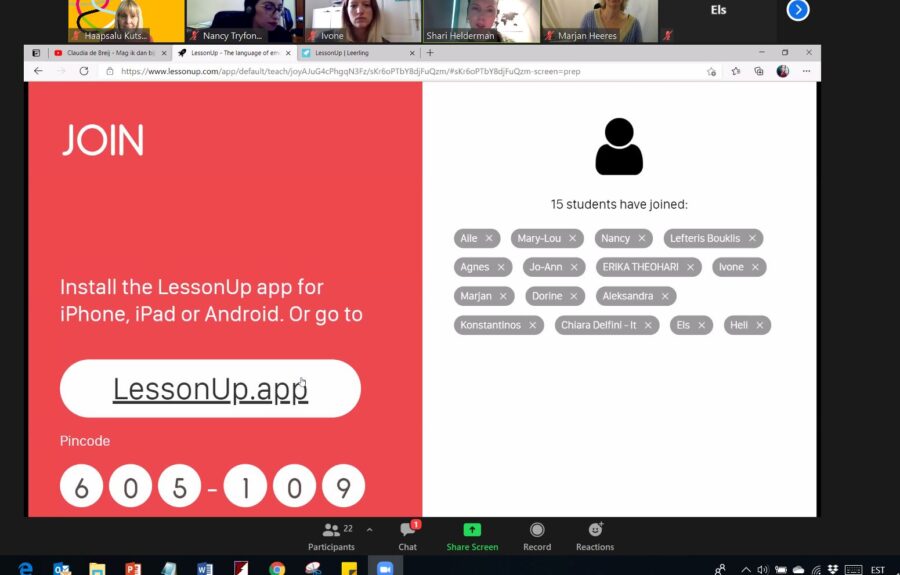Remove student Mary-Lou with her X icon
The height and width of the screenshot is (575, 900).
tap(572, 238)
